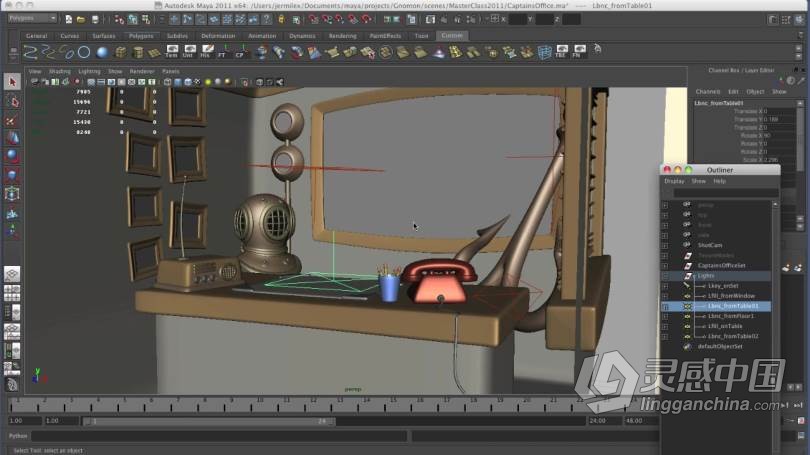Click the blue wireframe lattice shelf icon

point(544,52)
